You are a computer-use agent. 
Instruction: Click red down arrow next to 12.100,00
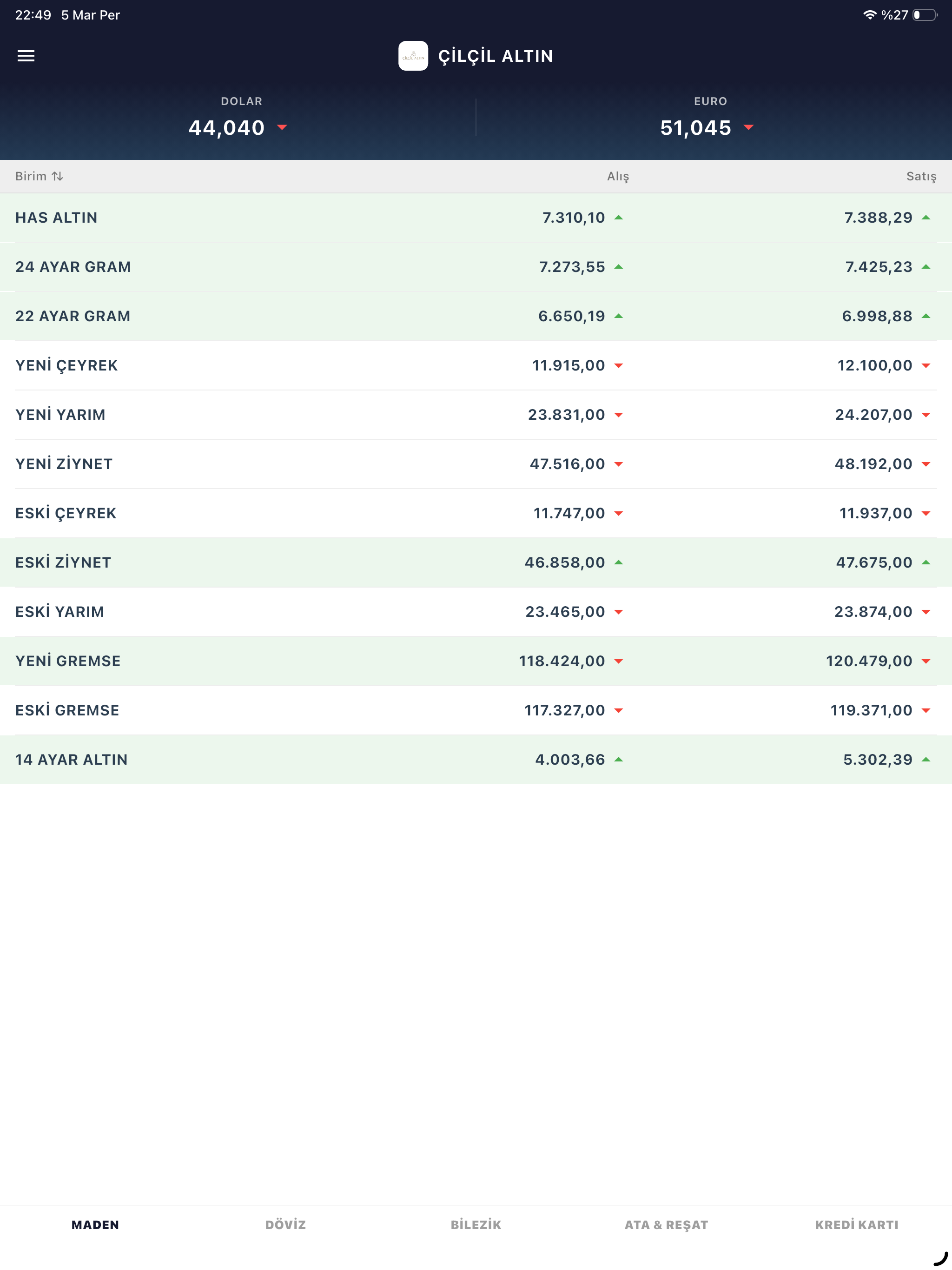click(926, 366)
